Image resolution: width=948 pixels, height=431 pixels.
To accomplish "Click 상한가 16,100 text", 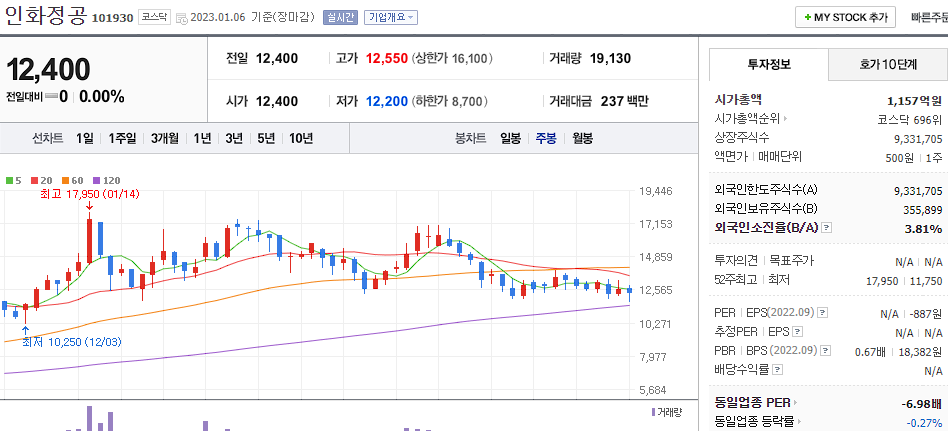I will (453, 59).
